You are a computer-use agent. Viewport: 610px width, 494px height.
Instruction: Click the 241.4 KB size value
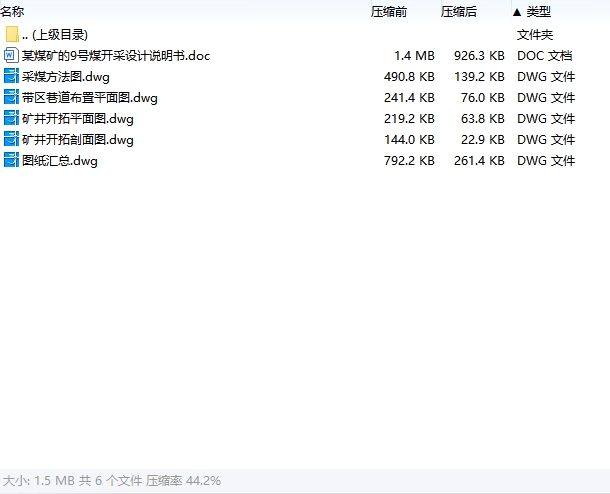409,98
